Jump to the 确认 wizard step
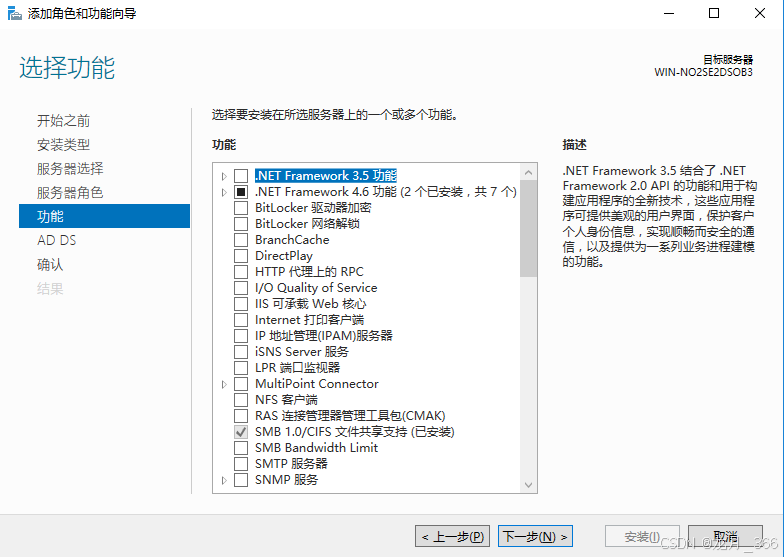 [x=50, y=264]
